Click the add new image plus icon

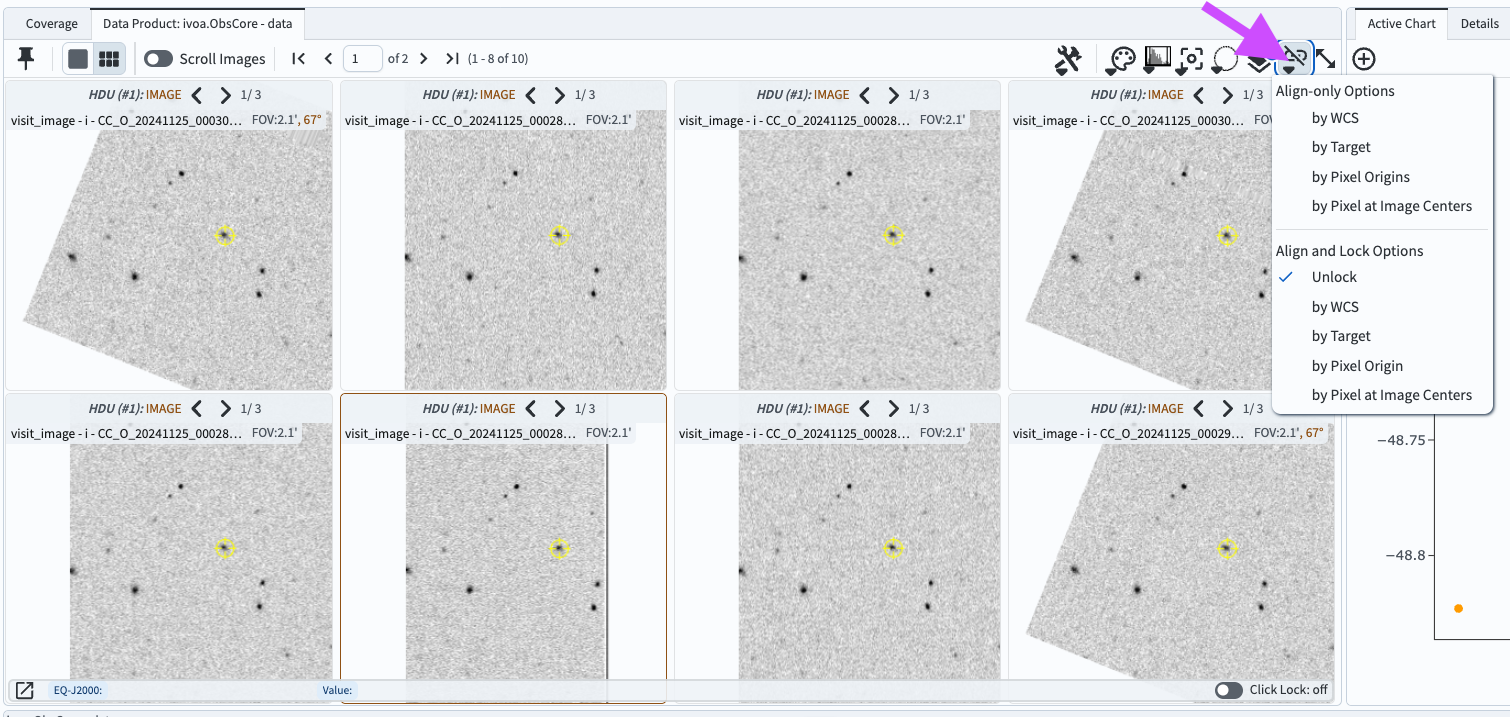[1363, 58]
